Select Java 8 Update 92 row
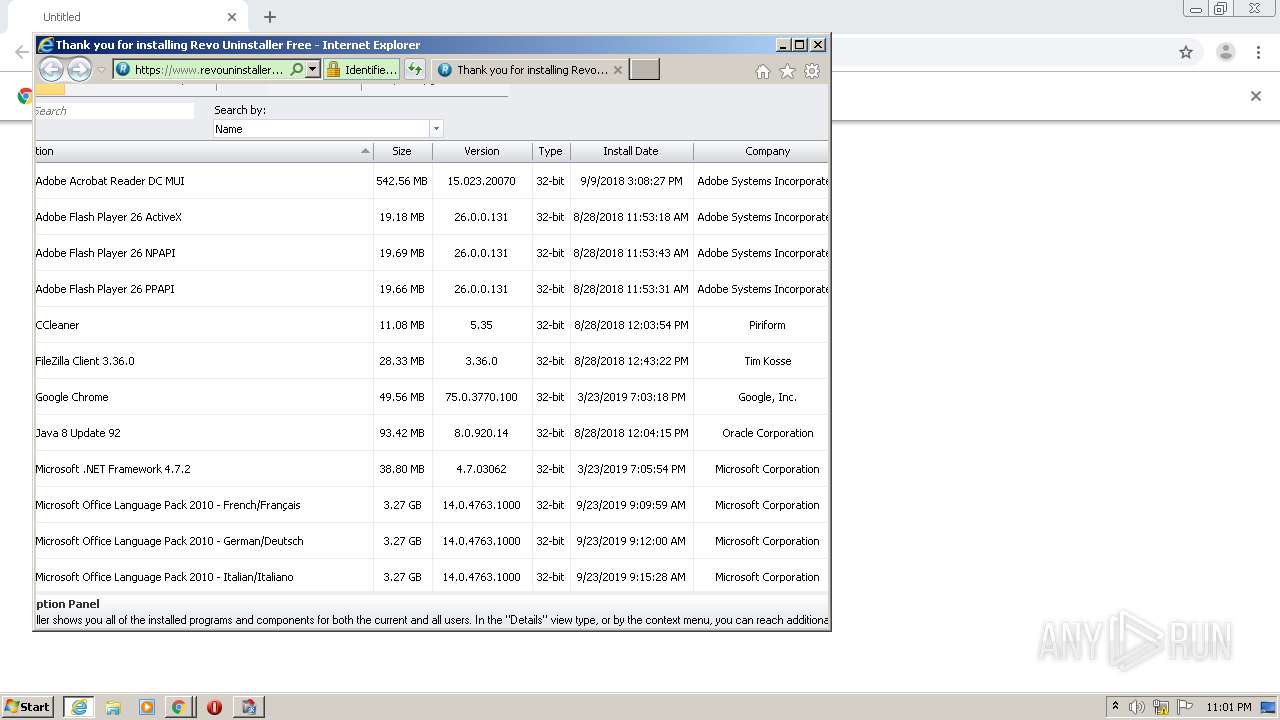 tap(431, 433)
